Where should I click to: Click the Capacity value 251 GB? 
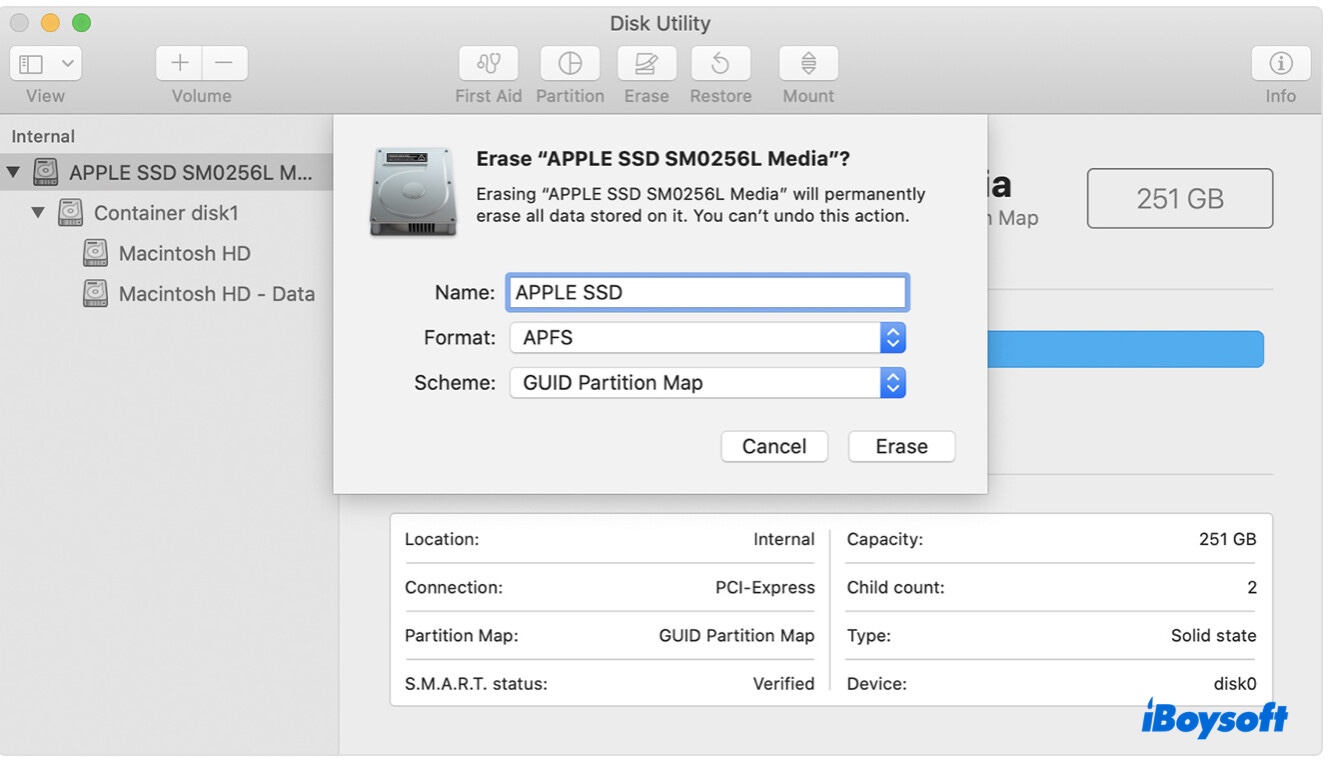pyautogui.click(x=1228, y=539)
